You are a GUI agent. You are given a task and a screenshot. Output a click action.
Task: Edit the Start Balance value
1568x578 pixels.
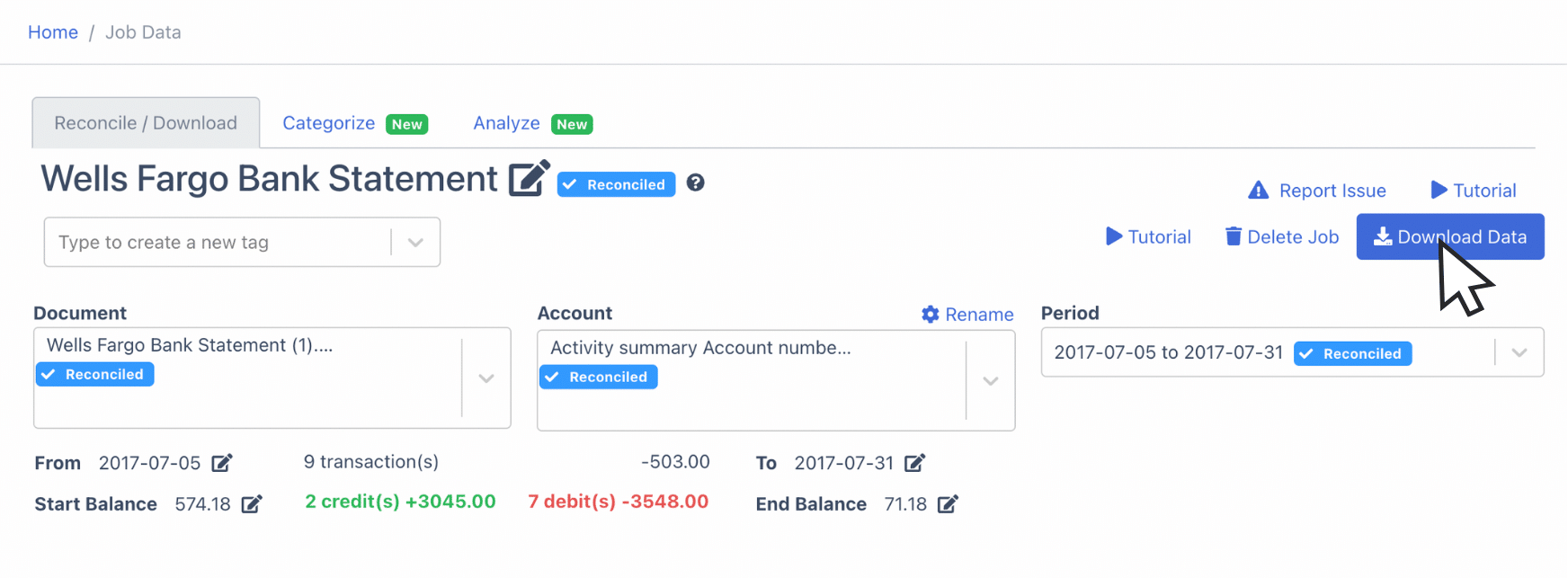(x=253, y=503)
